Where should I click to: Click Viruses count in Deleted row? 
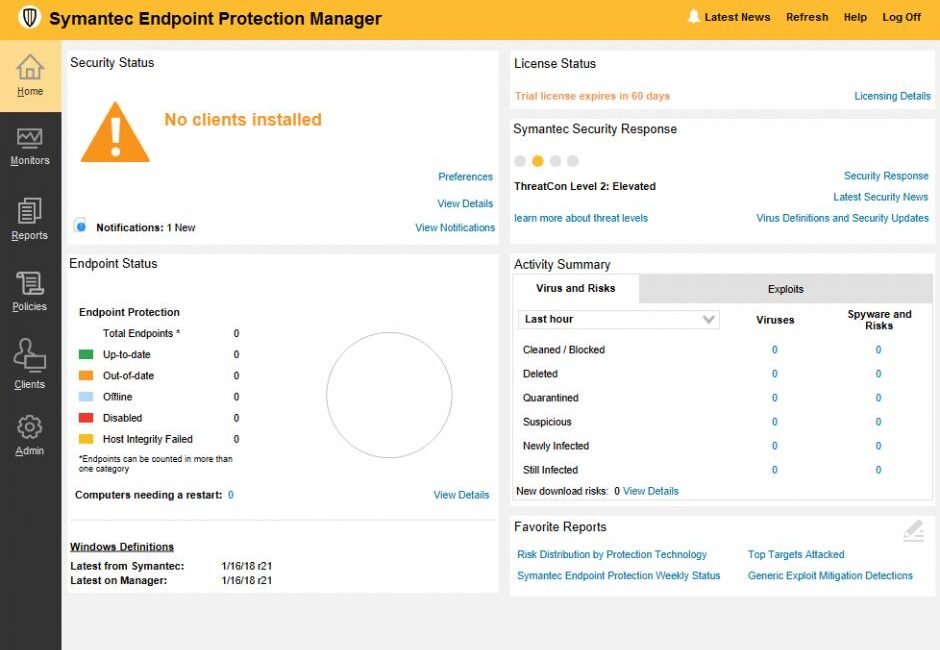(x=775, y=374)
